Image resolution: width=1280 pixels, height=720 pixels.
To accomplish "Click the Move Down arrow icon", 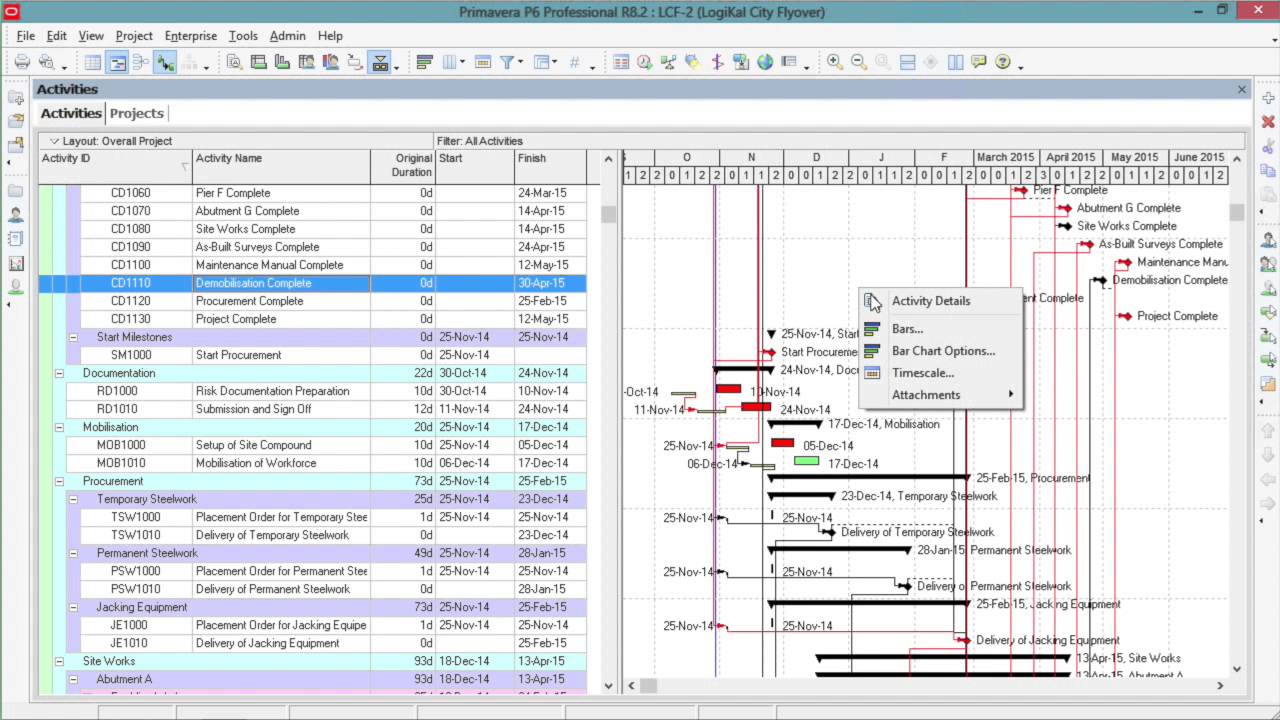I will 1268,456.
